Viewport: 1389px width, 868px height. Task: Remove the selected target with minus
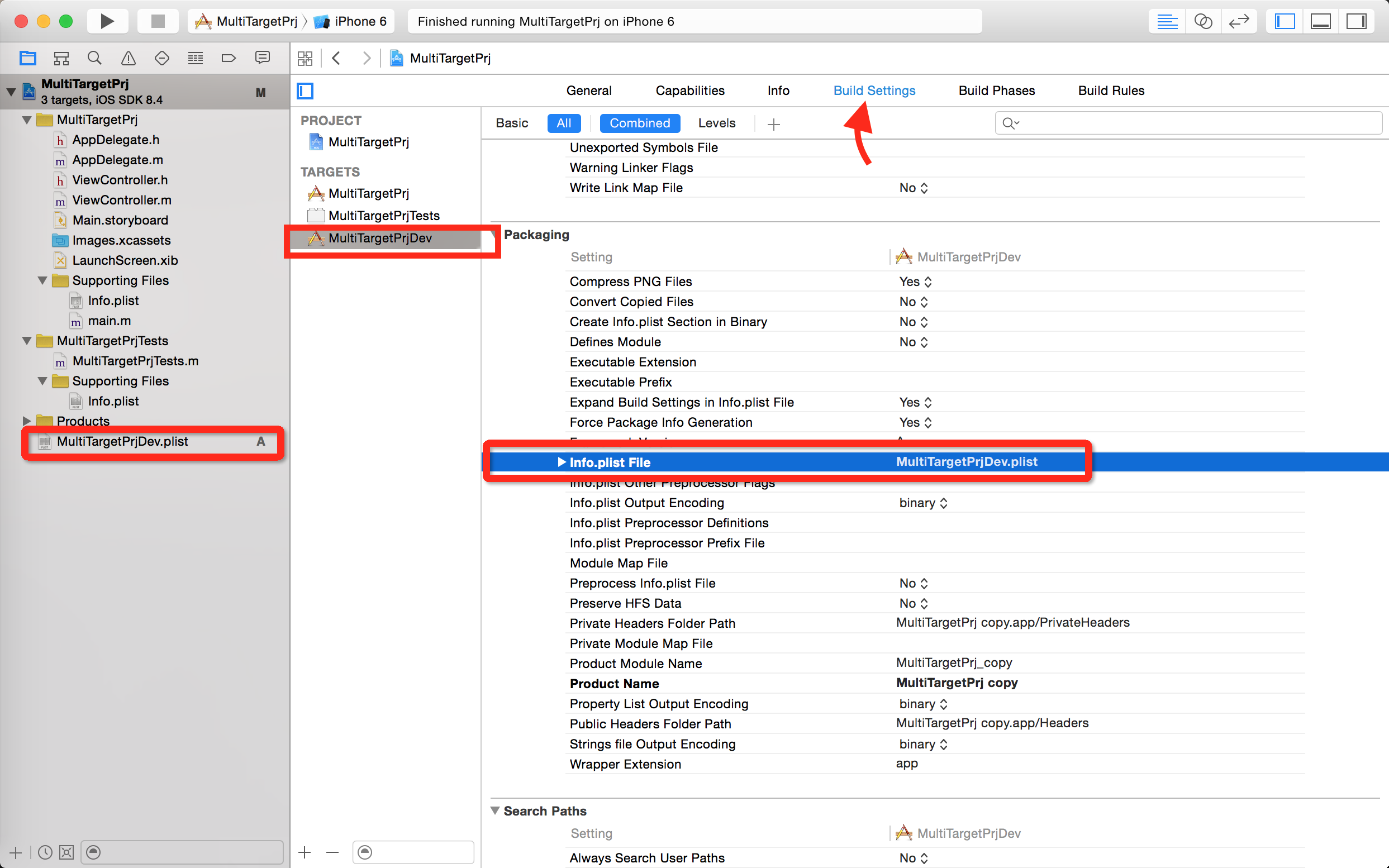332,852
